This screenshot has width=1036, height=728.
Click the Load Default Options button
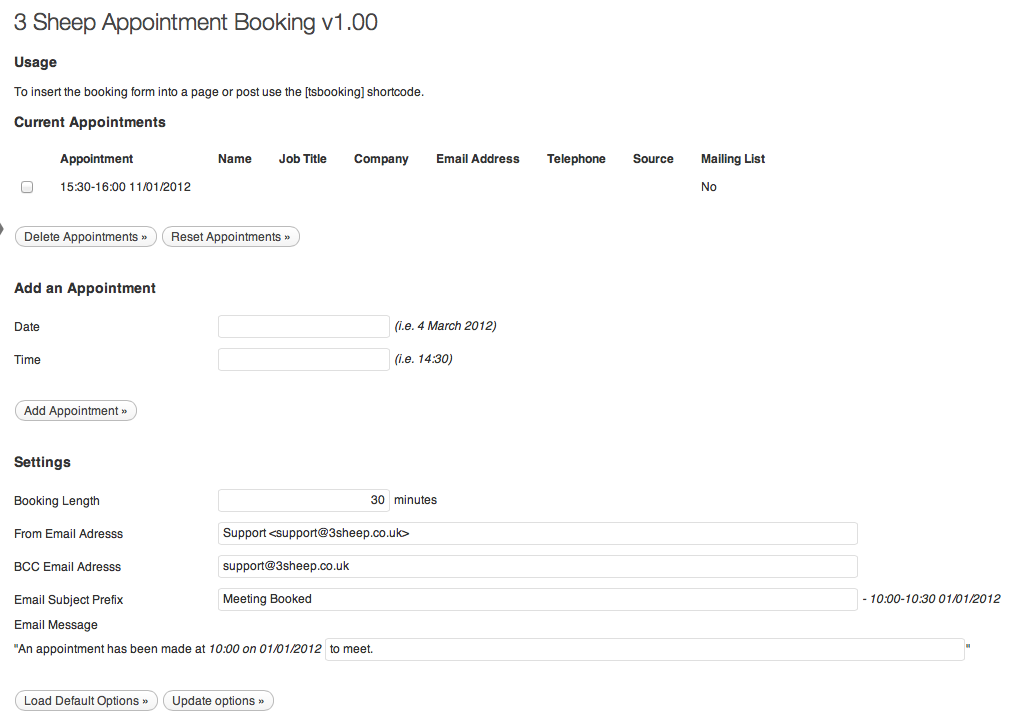[86, 700]
